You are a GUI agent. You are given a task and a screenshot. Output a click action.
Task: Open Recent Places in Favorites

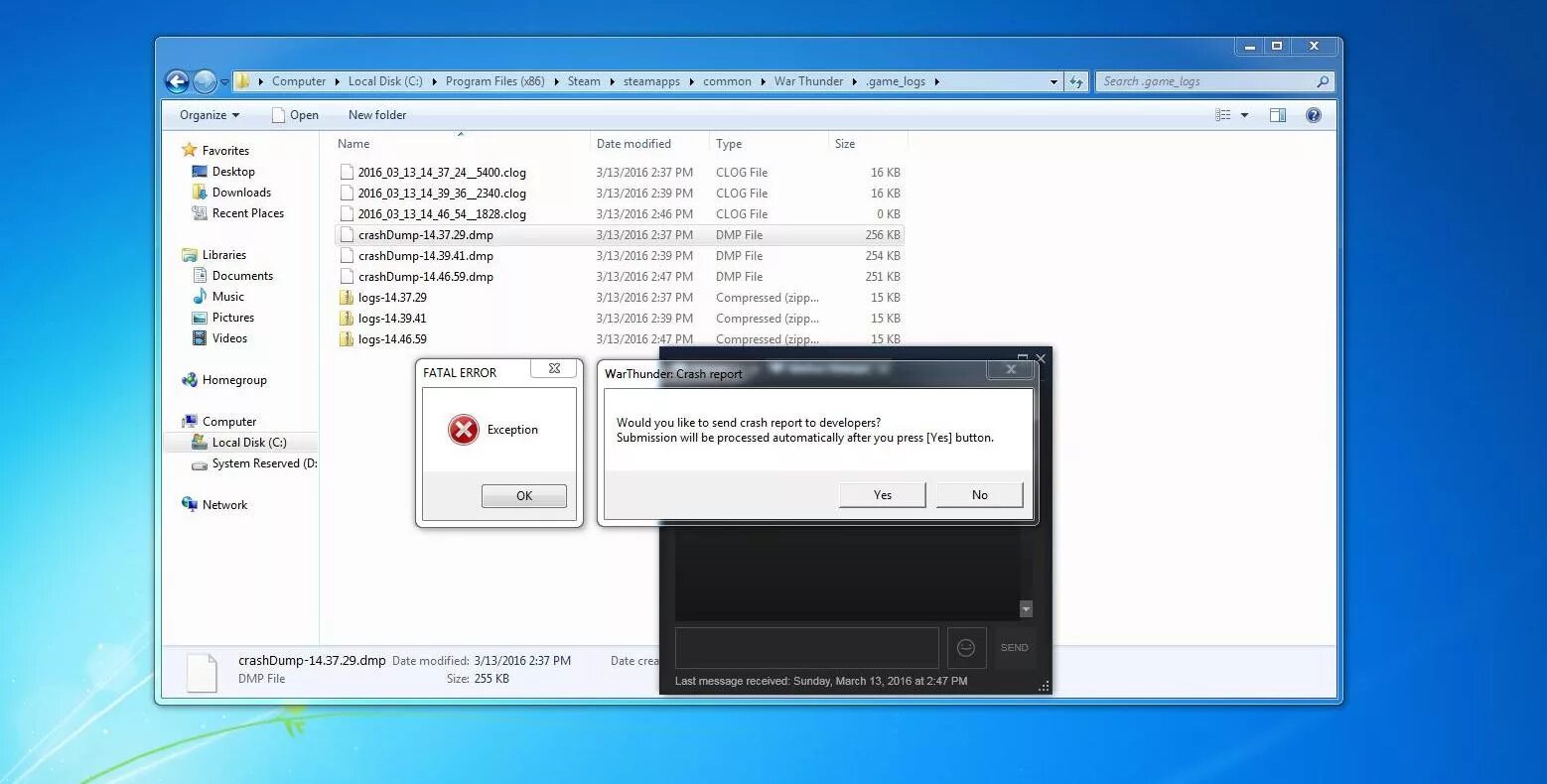pos(248,213)
